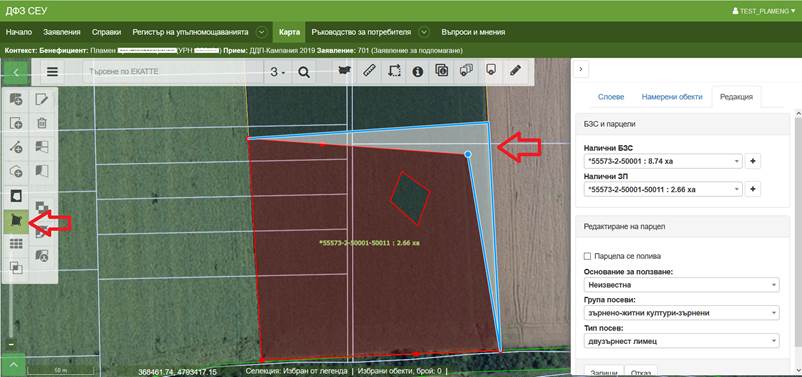This screenshot has width=802, height=377.
Task: Open 'Тип посев' dropdown
Action: click(x=681, y=341)
